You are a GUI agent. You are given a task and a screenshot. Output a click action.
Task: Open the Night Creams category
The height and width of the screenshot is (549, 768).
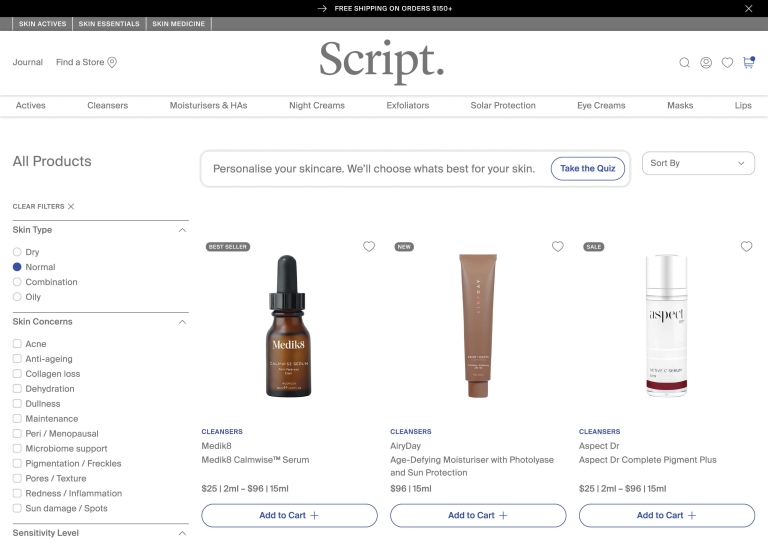point(317,105)
